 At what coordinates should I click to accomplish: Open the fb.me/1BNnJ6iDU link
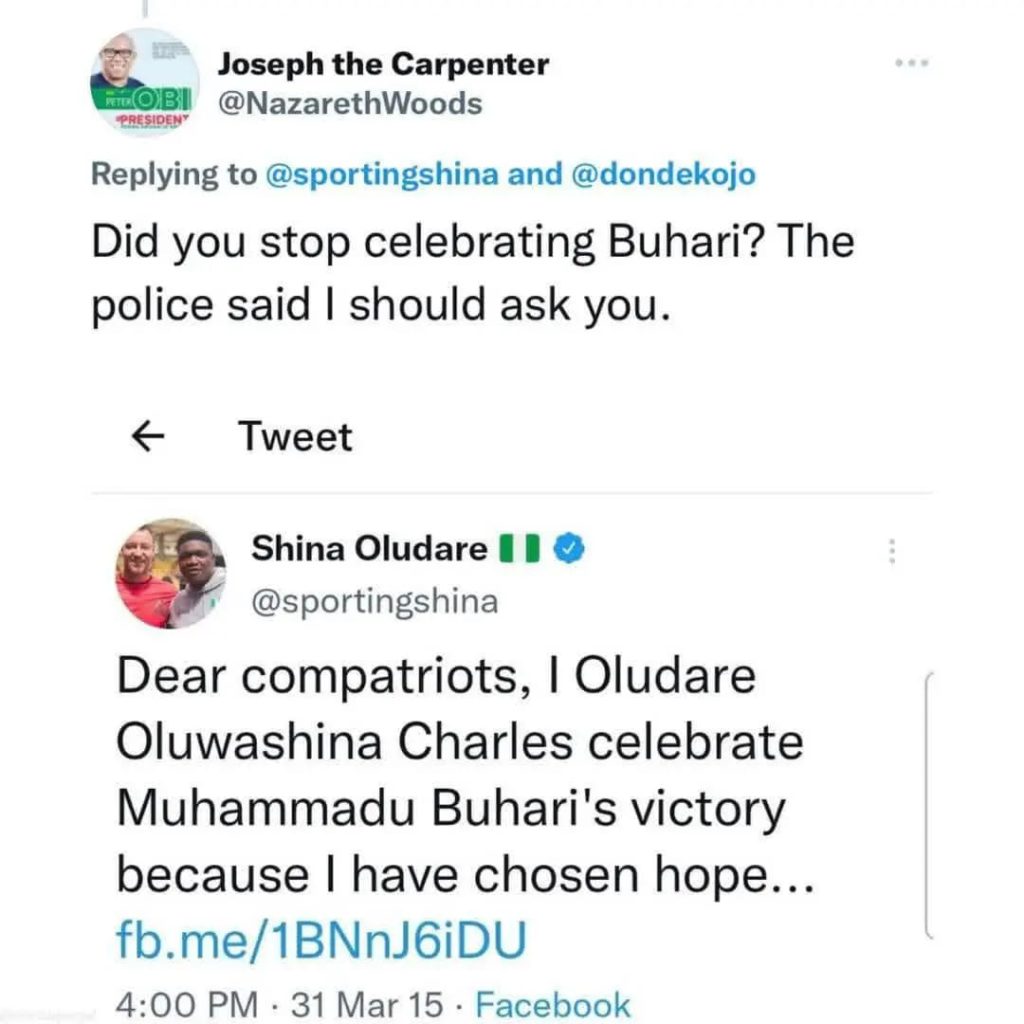pyautogui.click(x=321, y=940)
